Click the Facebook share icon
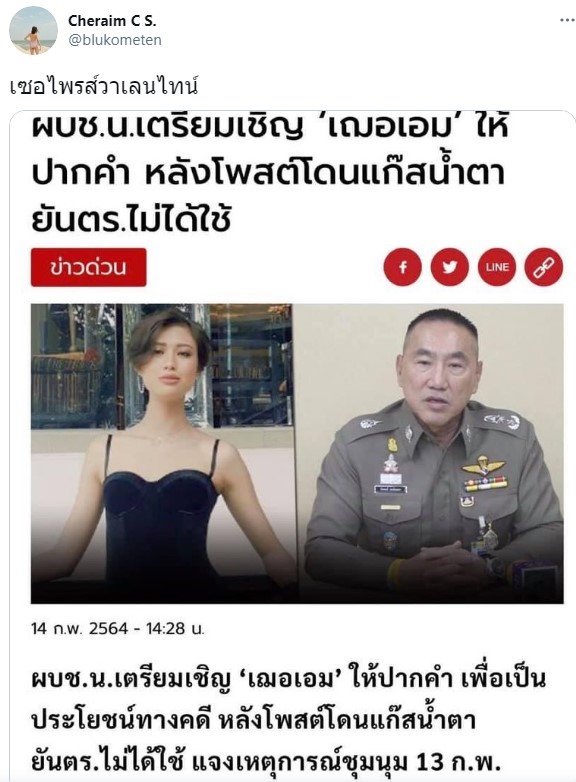This screenshot has width=576, height=782. pyautogui.click(x=402, y=267)
